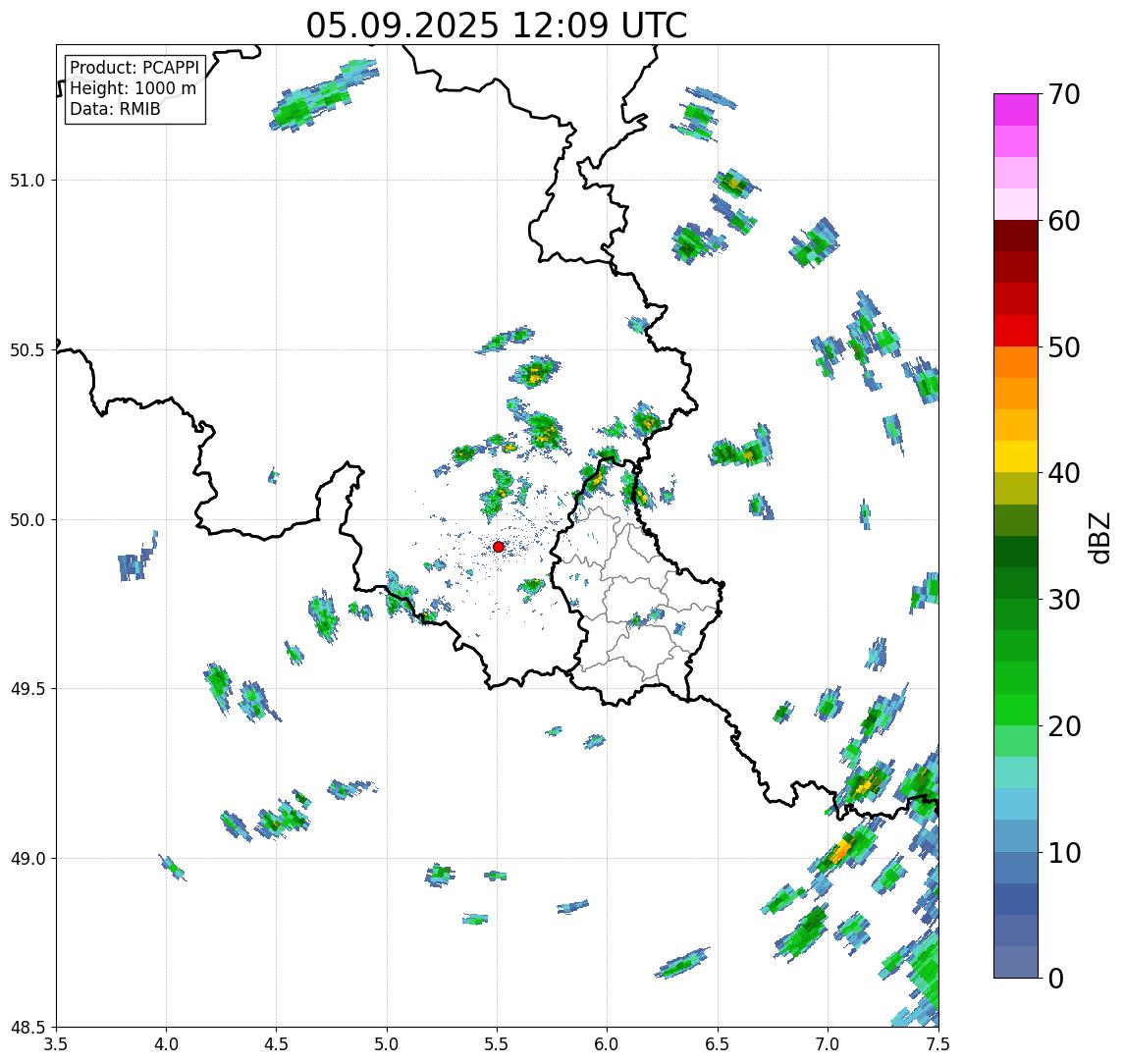
Task: Click longitude axis label 4.5
Action: pos(277,1044)
